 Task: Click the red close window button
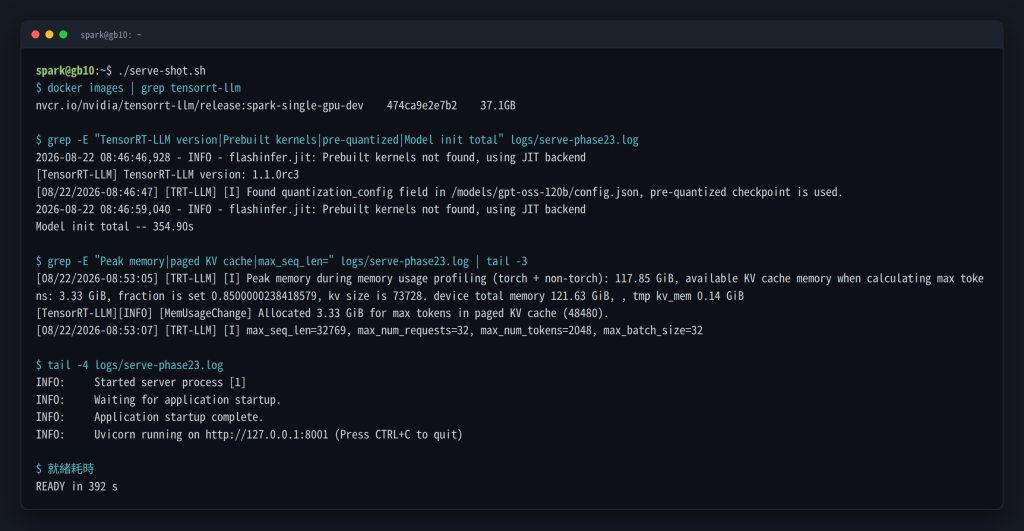coord(35,35)
